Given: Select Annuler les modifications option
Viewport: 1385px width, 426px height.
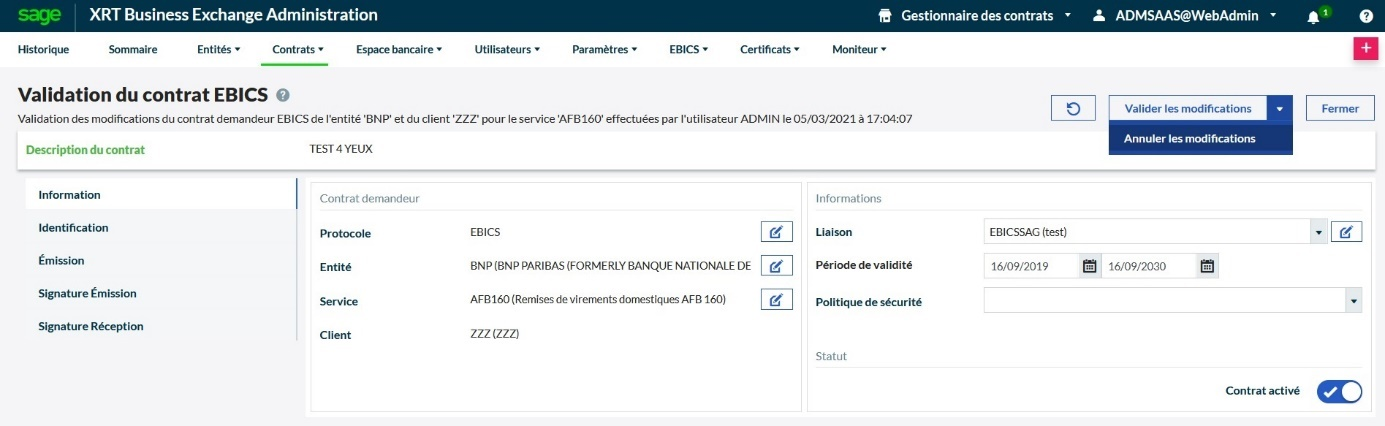Looking at the screenshot, I should point(1189,139).
